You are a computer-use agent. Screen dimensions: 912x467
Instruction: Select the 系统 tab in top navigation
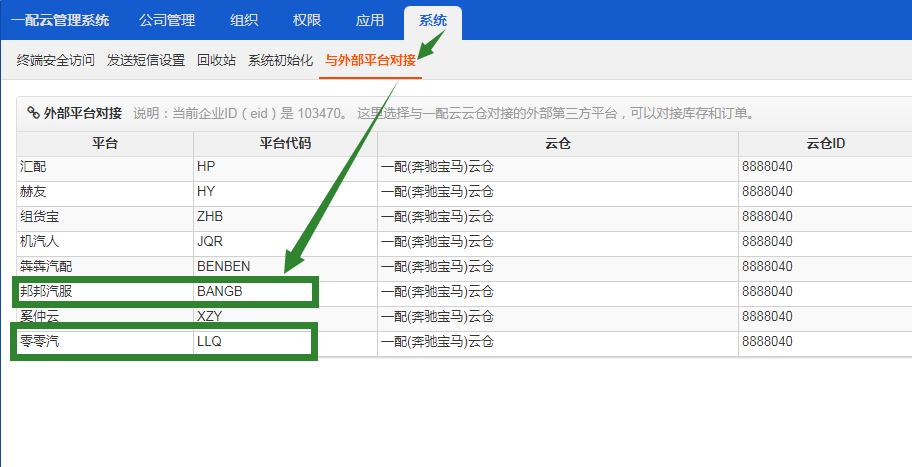tap(433, 20)
